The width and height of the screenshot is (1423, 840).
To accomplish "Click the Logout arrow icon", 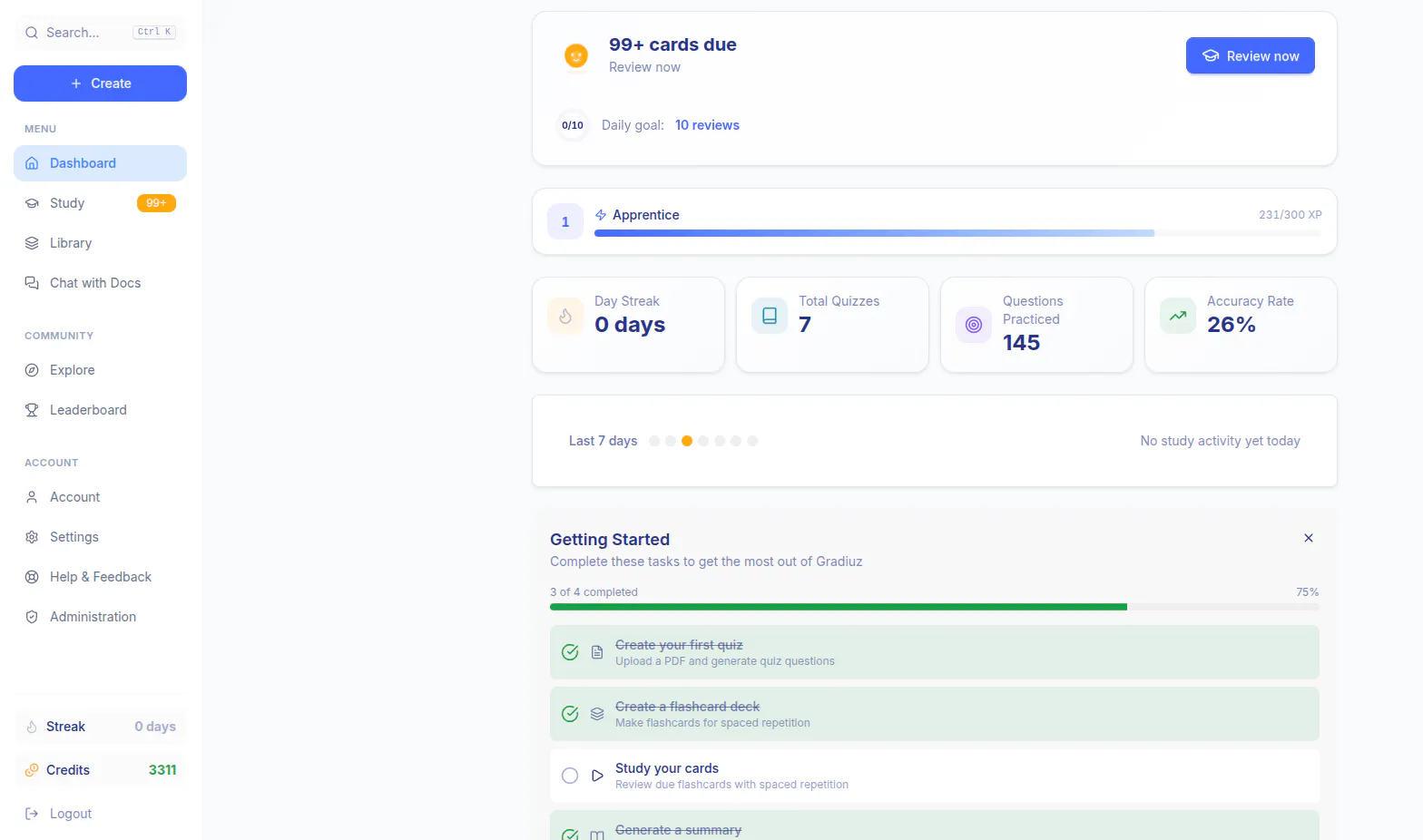I will (32, 814).
